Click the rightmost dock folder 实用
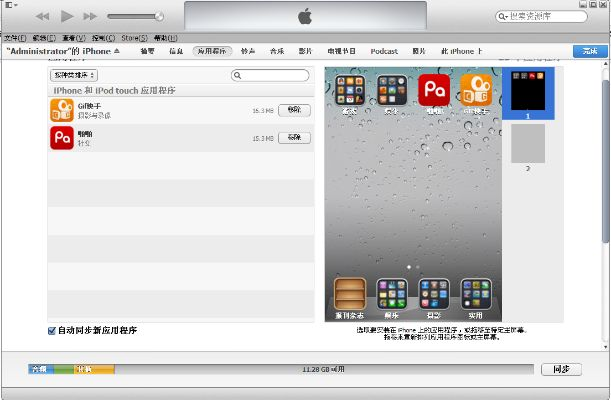 point(475,293)
